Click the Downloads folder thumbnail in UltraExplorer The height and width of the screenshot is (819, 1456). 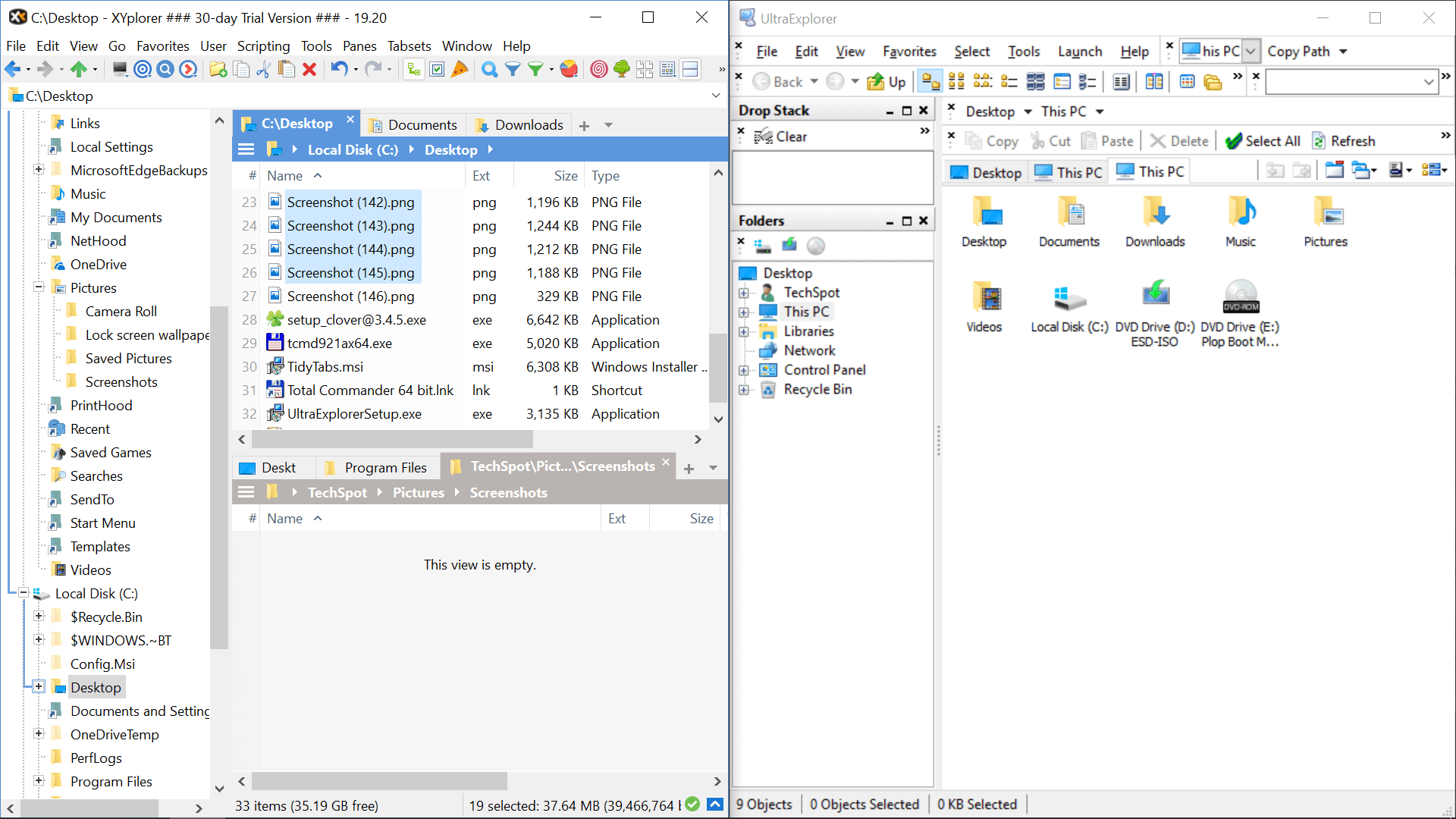tap(1155, 221)
